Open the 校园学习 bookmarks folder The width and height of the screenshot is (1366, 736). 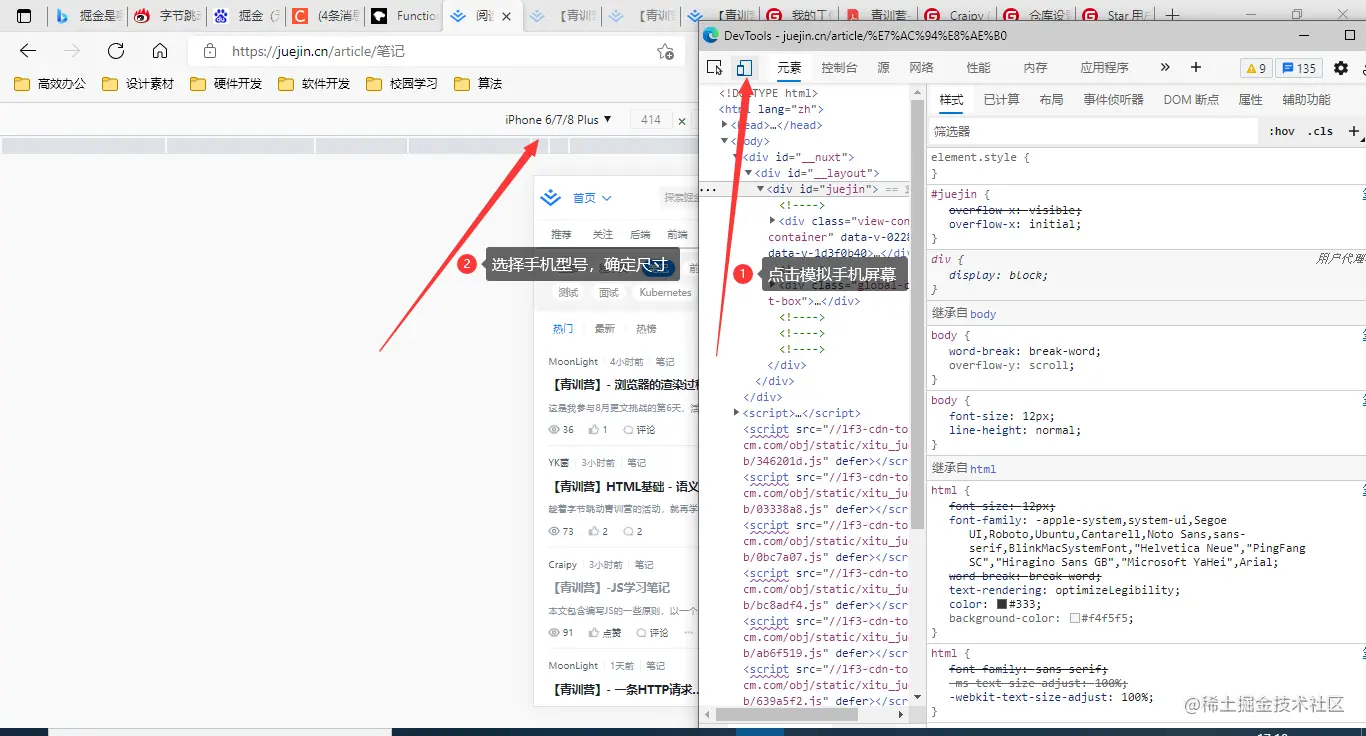click(402, 84)
